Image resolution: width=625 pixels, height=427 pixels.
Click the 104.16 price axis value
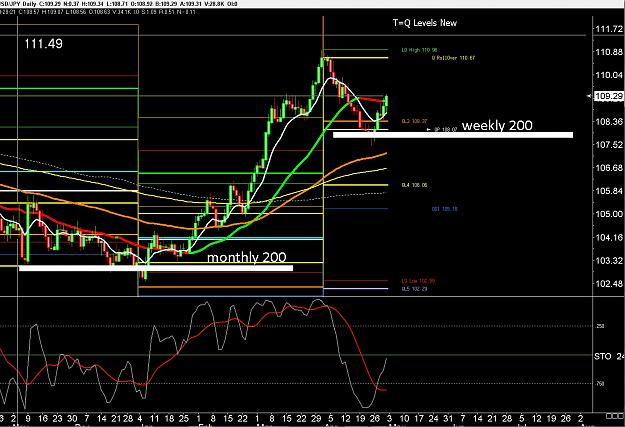[x=609, y=238]
